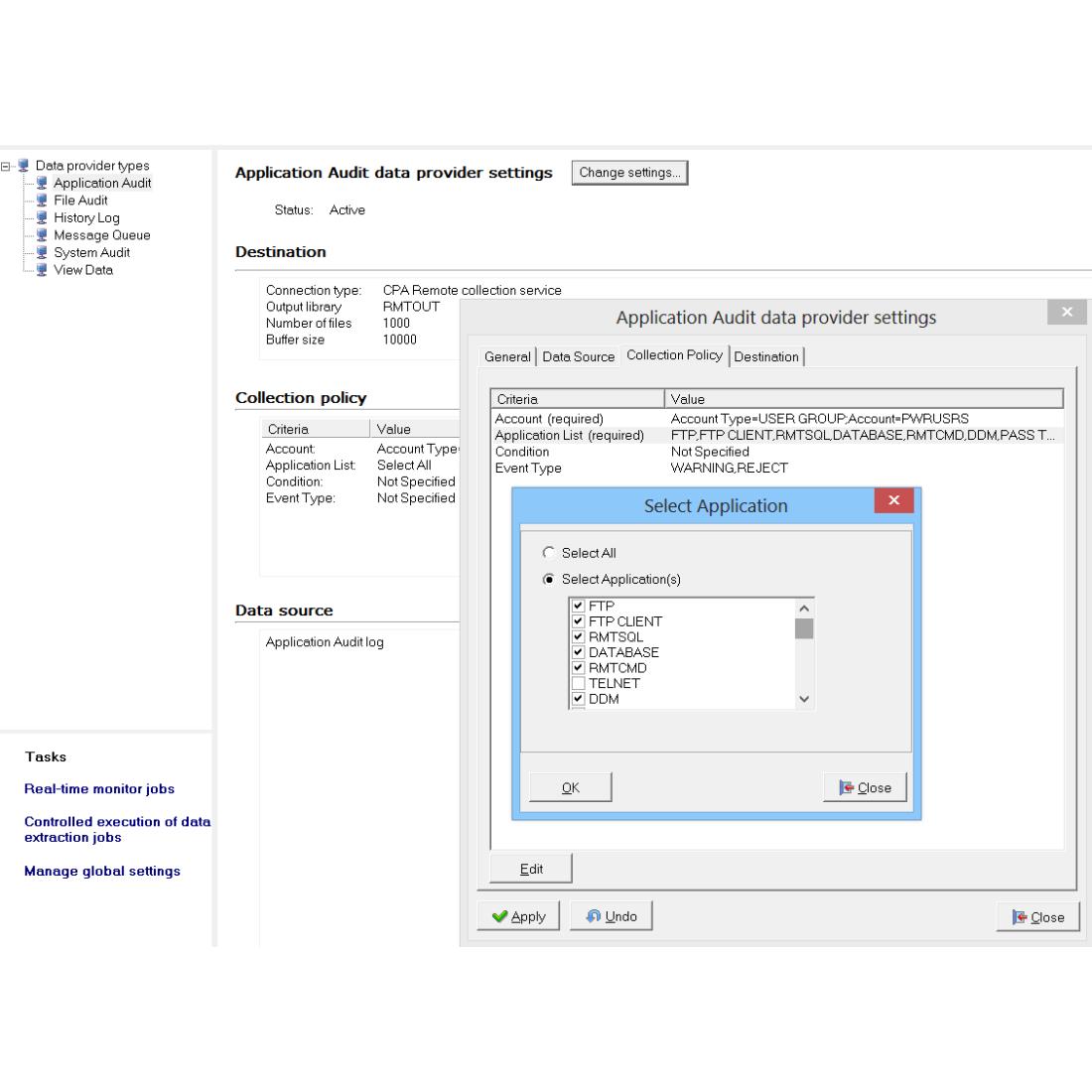Screen dimensions: 1092x1092
Task: Click the Message Queue tree icon
Action: 42,235
